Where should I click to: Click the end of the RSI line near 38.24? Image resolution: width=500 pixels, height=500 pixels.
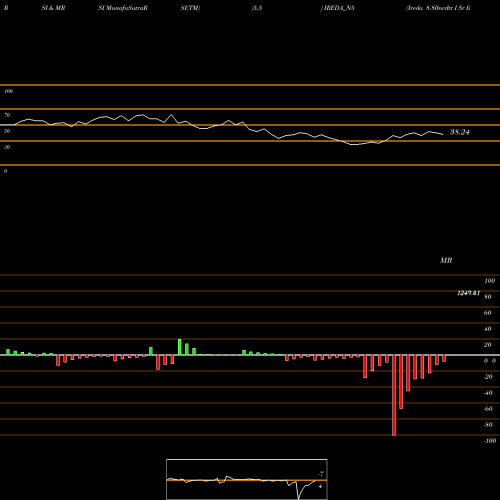point(443,134)
